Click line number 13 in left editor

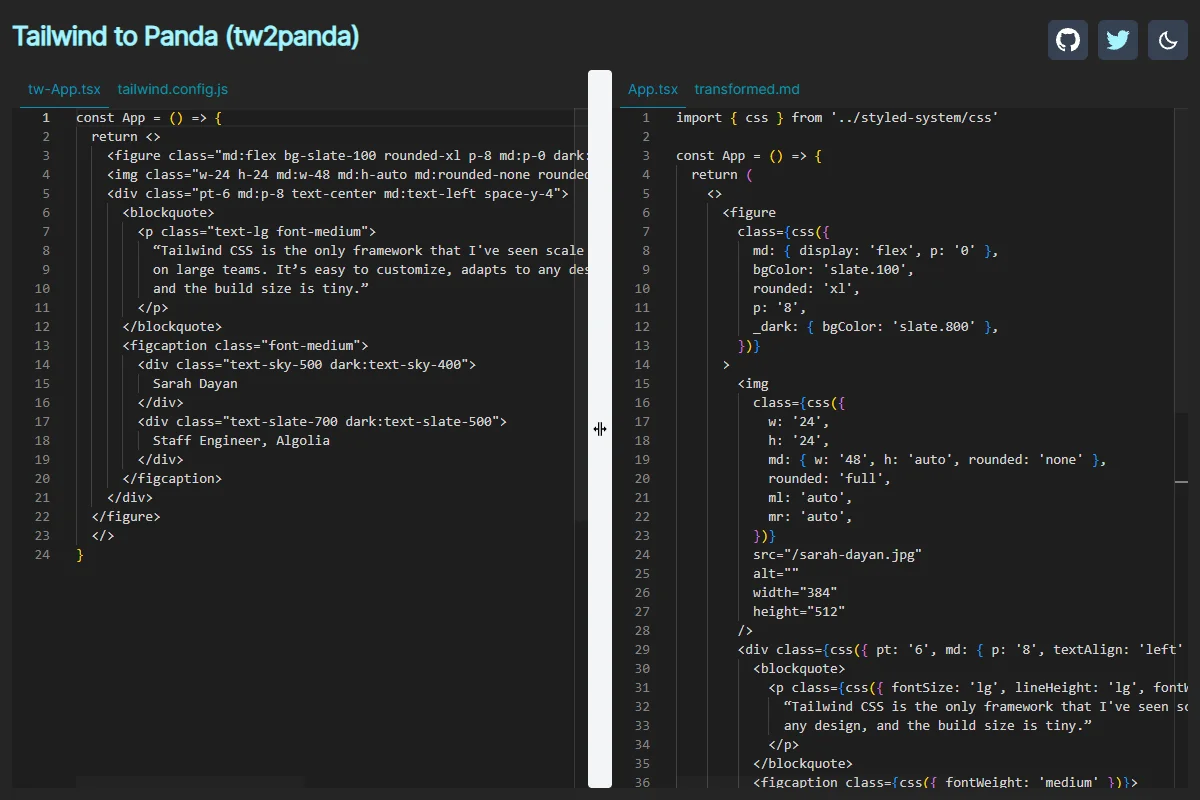[42, 345]
